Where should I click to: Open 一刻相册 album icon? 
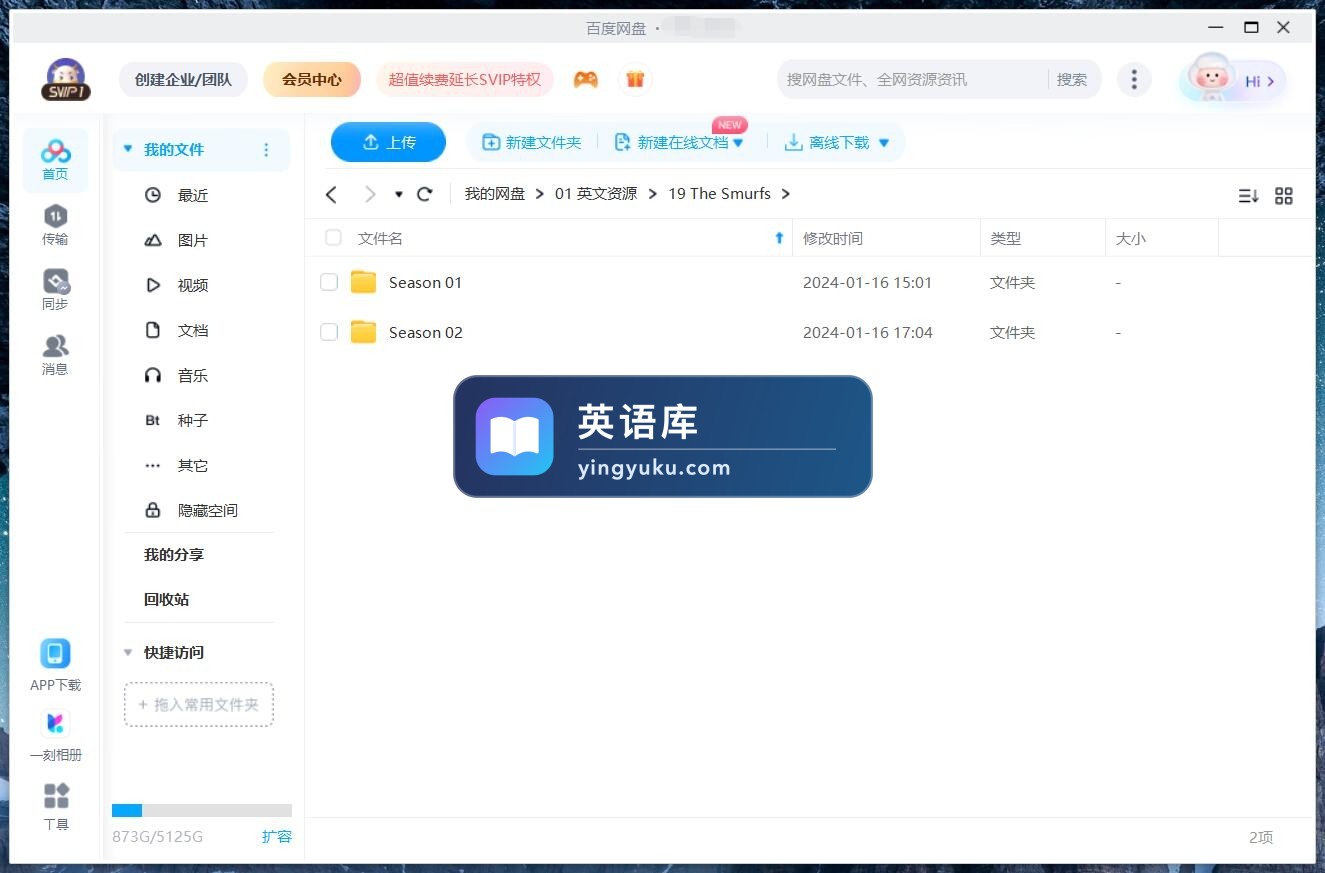(x=55, y=736)
